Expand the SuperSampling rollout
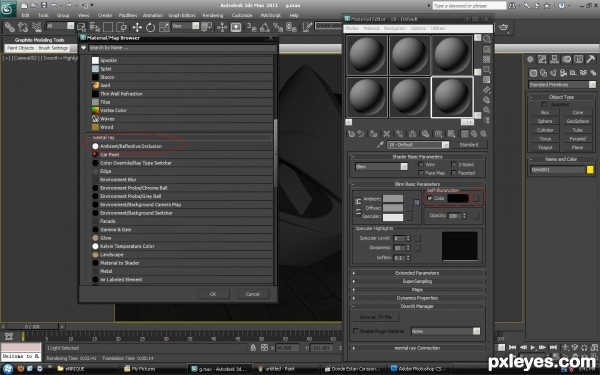600x375 pixels. [417, 281]
